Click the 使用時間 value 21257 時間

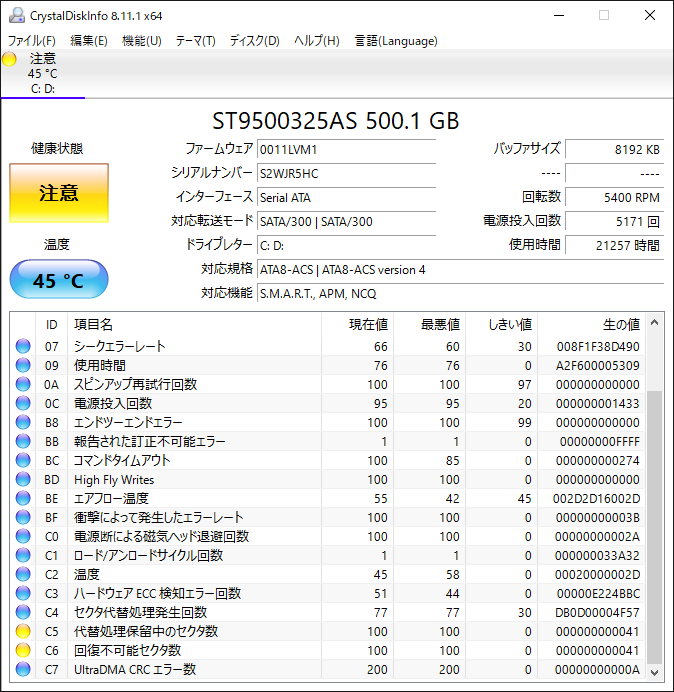click(614, 245)
